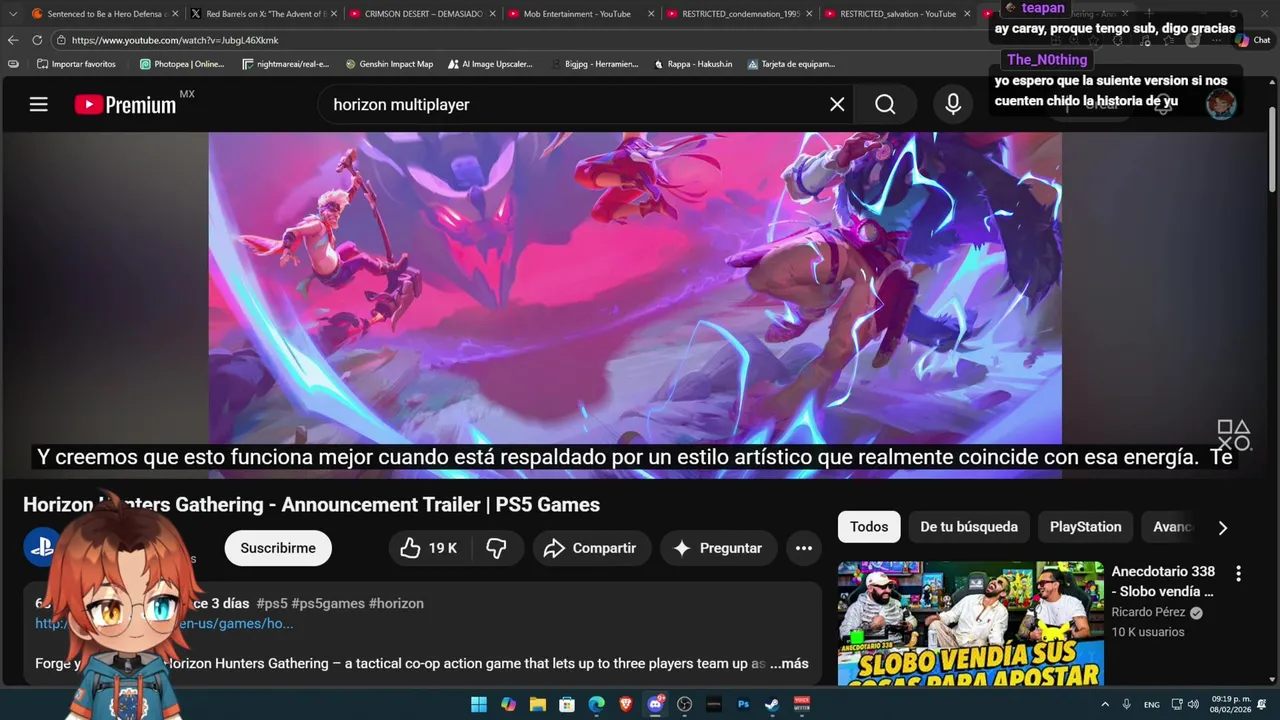Open Anecdotario 338 video thumbnail

click(971, 623)
